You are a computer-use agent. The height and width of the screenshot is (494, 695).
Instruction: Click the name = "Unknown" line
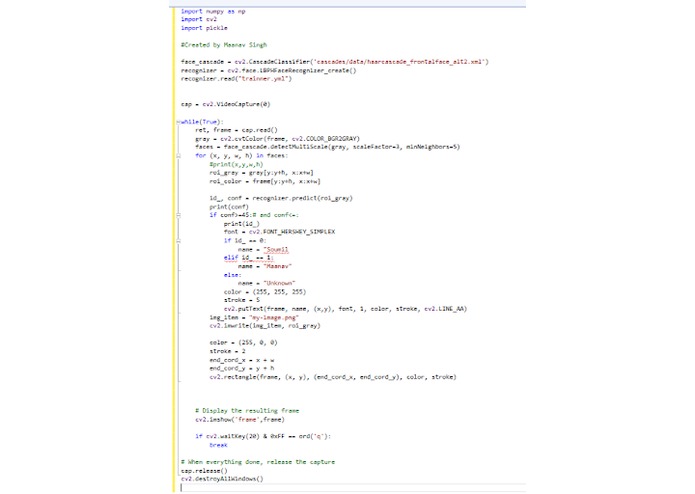(266, 283)
